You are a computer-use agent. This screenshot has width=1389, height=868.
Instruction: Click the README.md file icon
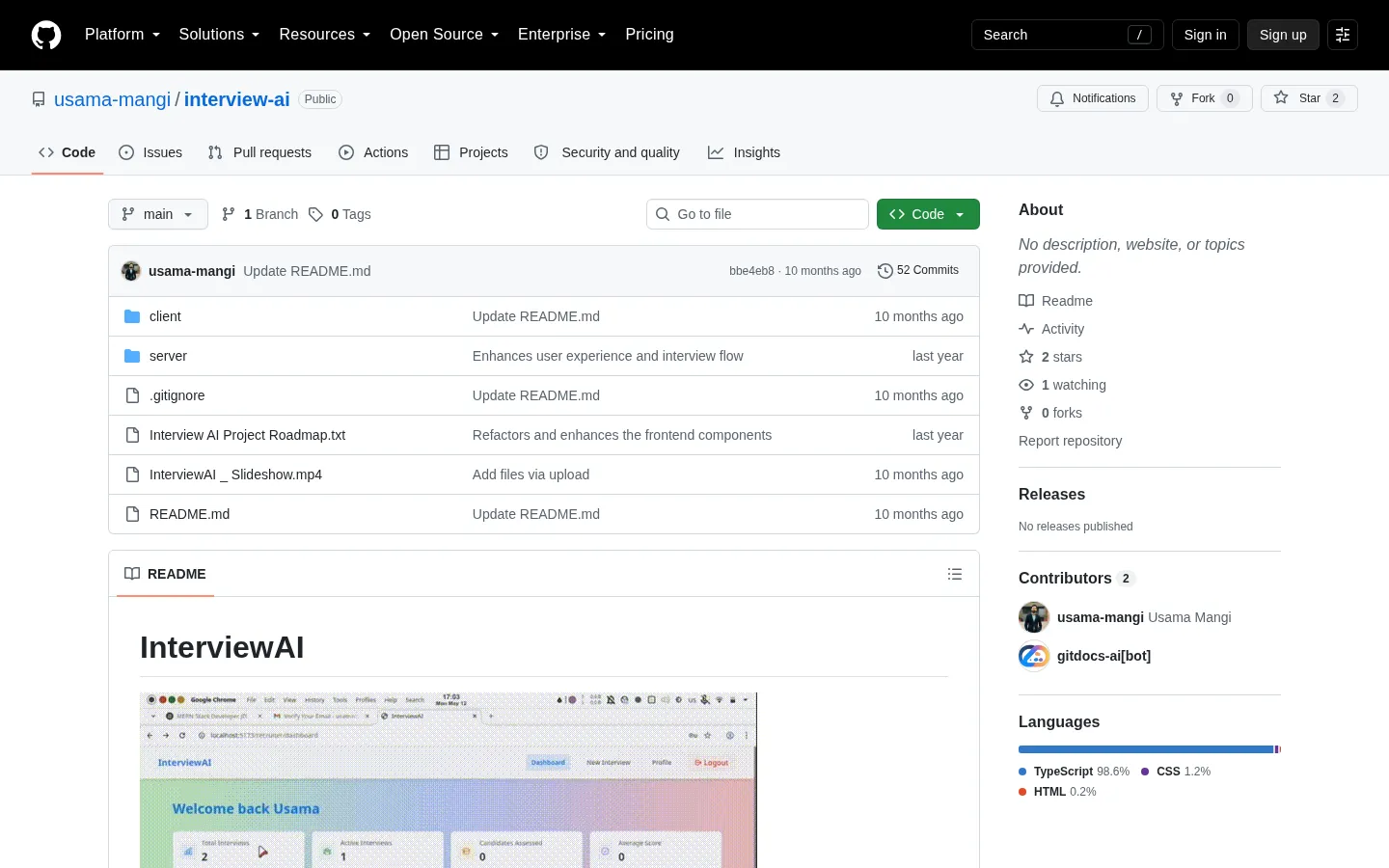pyautogui.click(x=132, y=514)
